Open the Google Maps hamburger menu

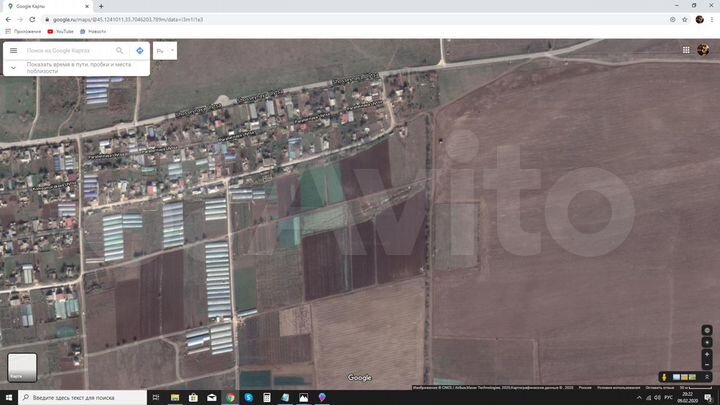(x=13, y=51)
